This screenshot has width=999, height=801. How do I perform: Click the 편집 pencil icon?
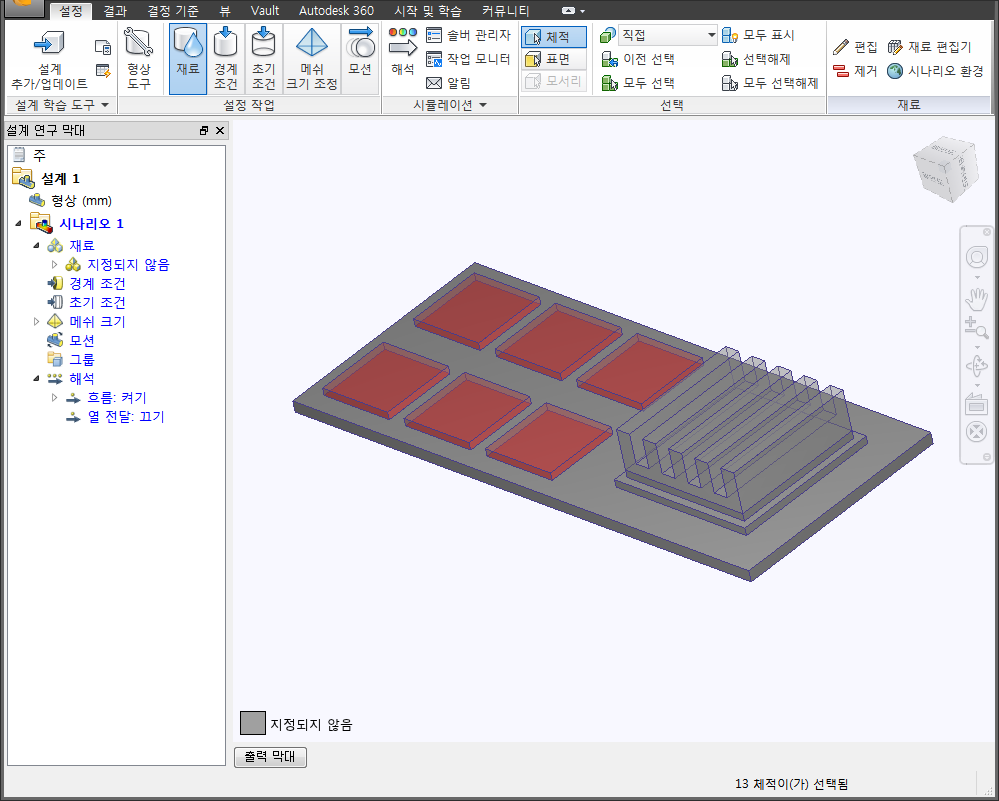(841, 47)
